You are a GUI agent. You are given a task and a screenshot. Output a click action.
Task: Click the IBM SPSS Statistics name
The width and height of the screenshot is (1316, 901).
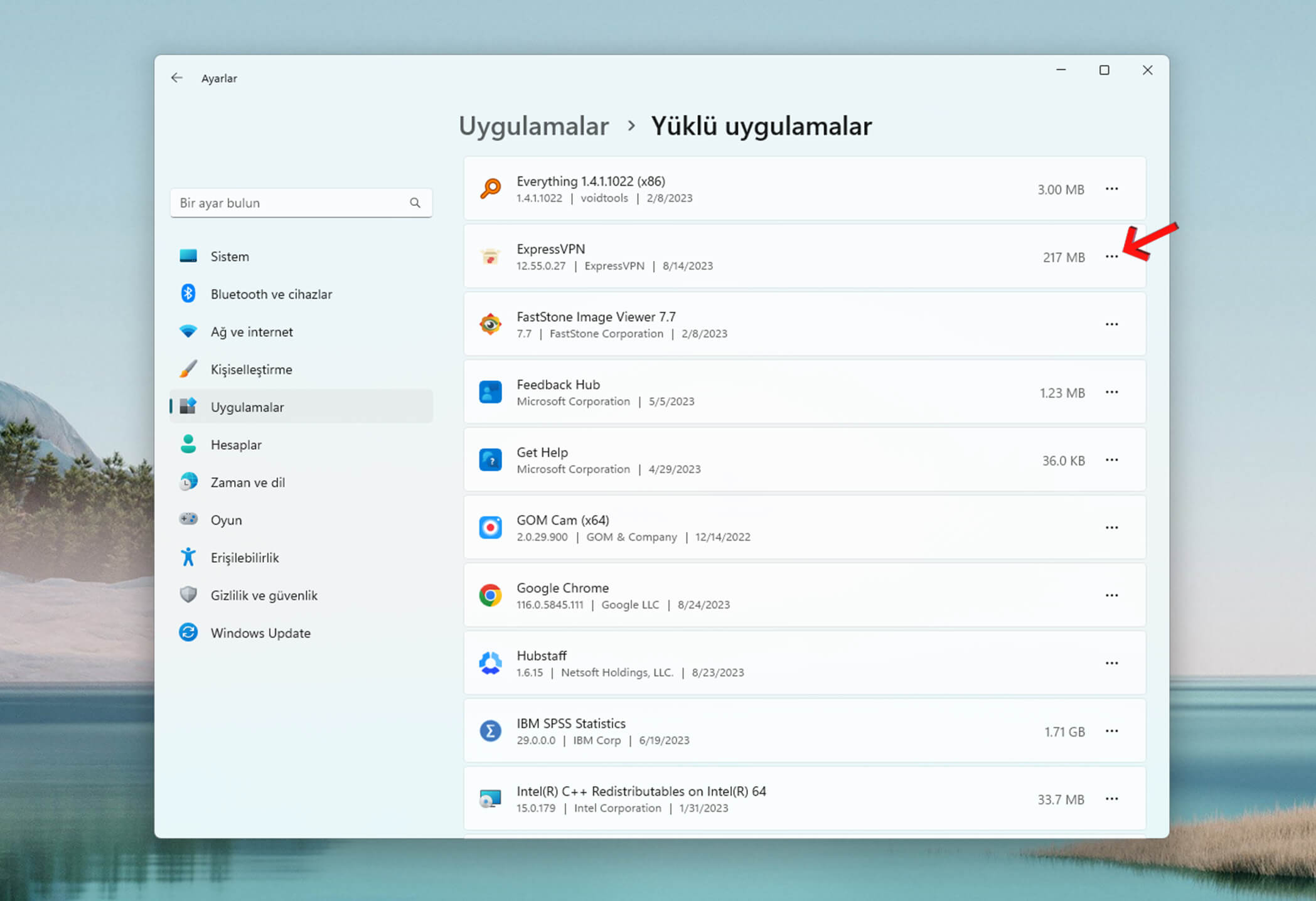[x=571, y=723]
